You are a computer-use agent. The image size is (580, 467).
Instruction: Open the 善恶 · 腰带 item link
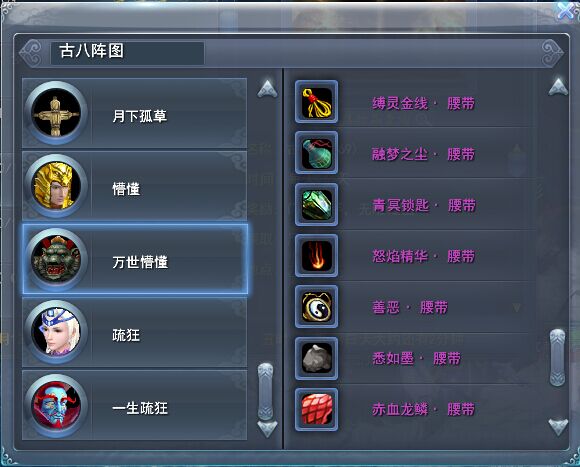pyautogui.click(x=410, y=307)
